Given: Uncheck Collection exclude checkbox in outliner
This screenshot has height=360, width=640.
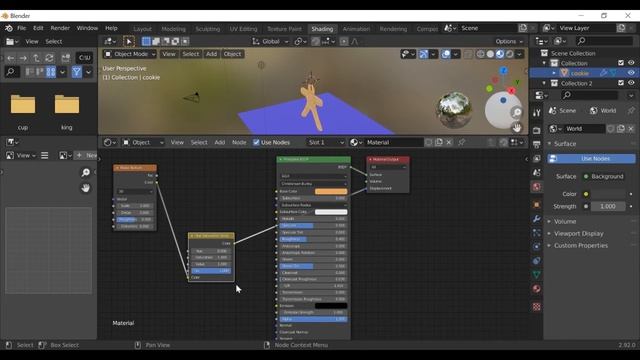Looking at the screenshot, I should (621, 63).
